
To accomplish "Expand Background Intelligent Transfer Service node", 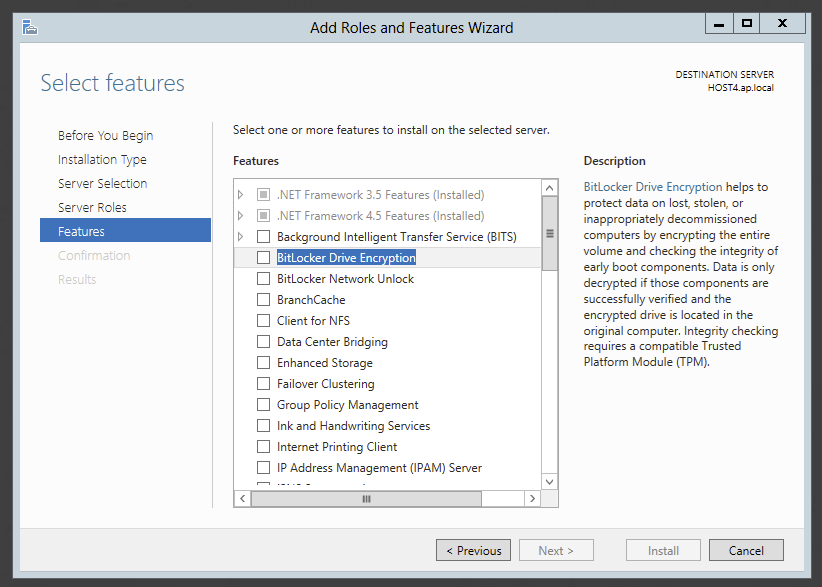I will 241,237.
